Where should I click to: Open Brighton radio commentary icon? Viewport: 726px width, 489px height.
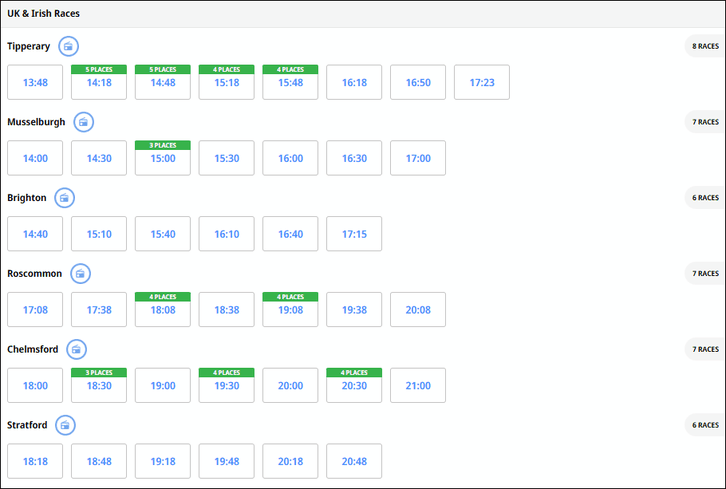(x=65, y=198)
